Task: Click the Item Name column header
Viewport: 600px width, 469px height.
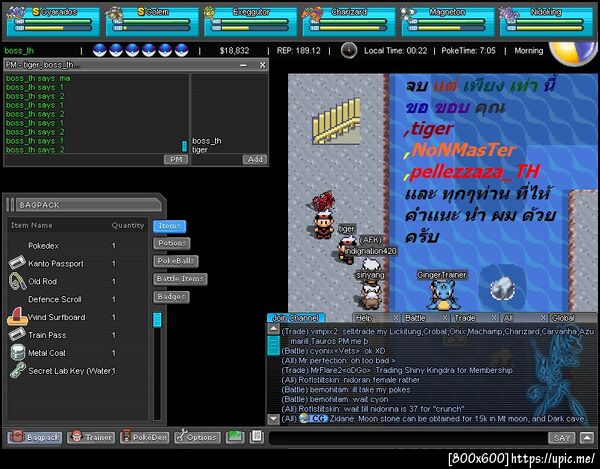Action: [x=32, y=225]
